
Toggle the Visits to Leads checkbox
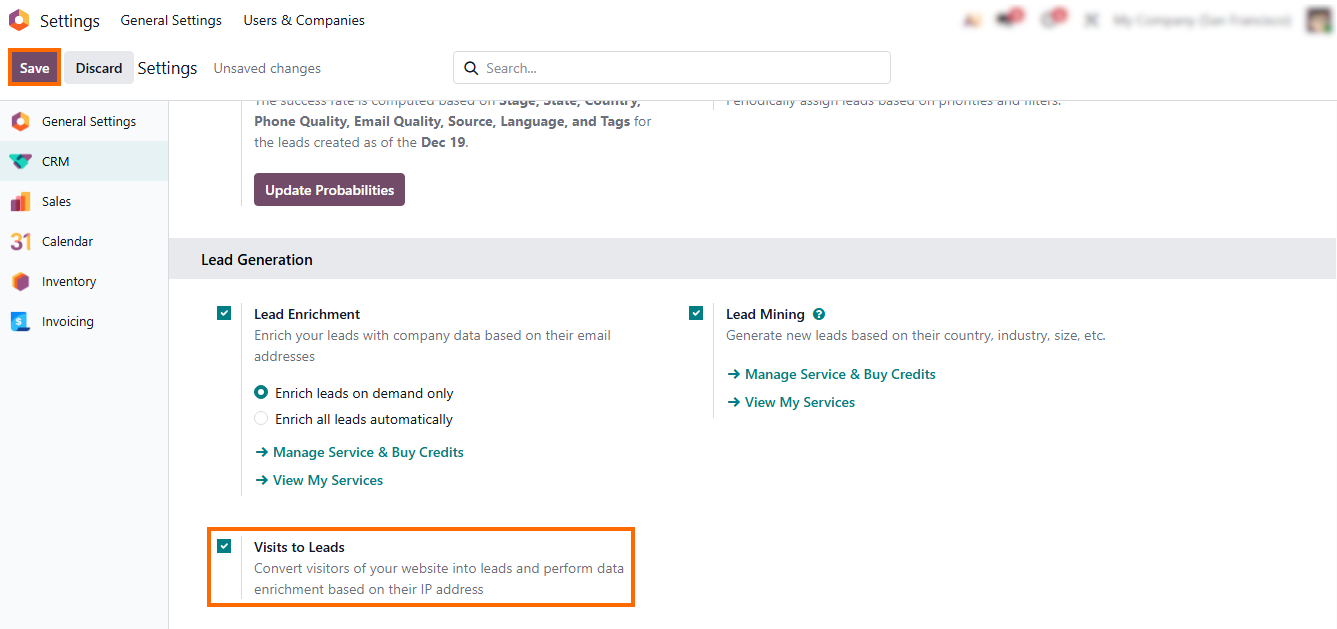224,546
